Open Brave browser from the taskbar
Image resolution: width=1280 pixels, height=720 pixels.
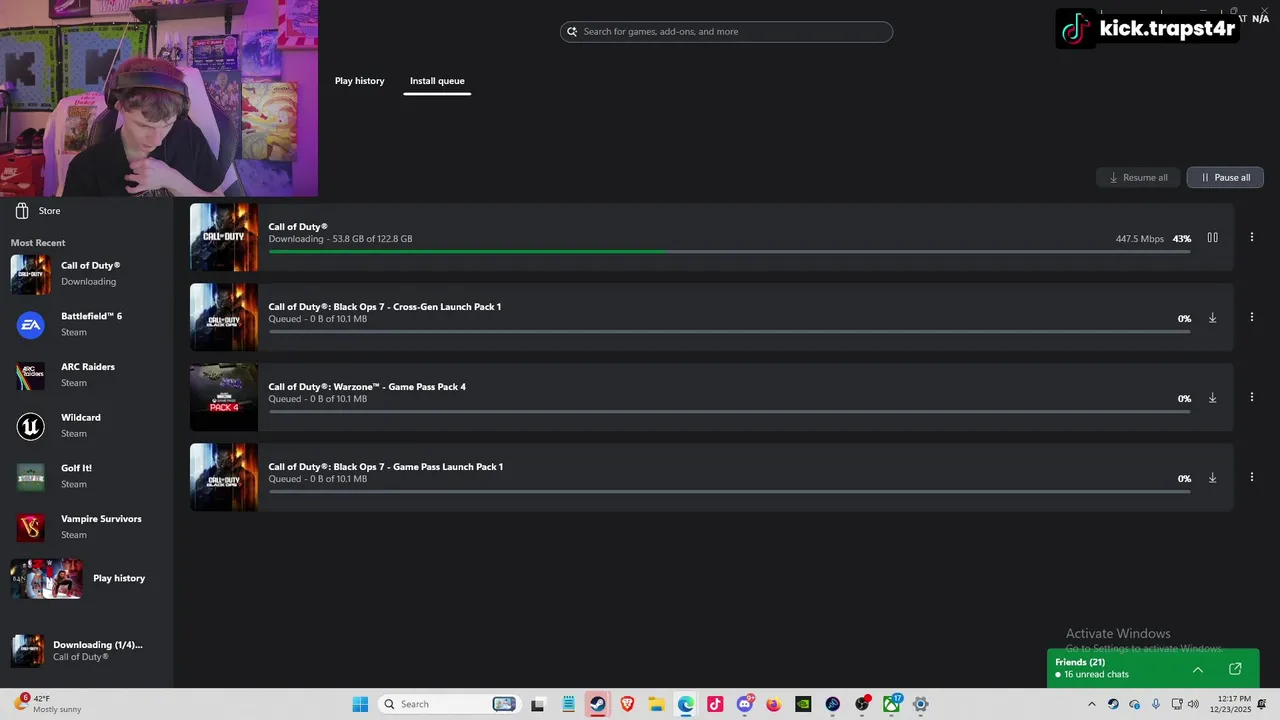627,704
